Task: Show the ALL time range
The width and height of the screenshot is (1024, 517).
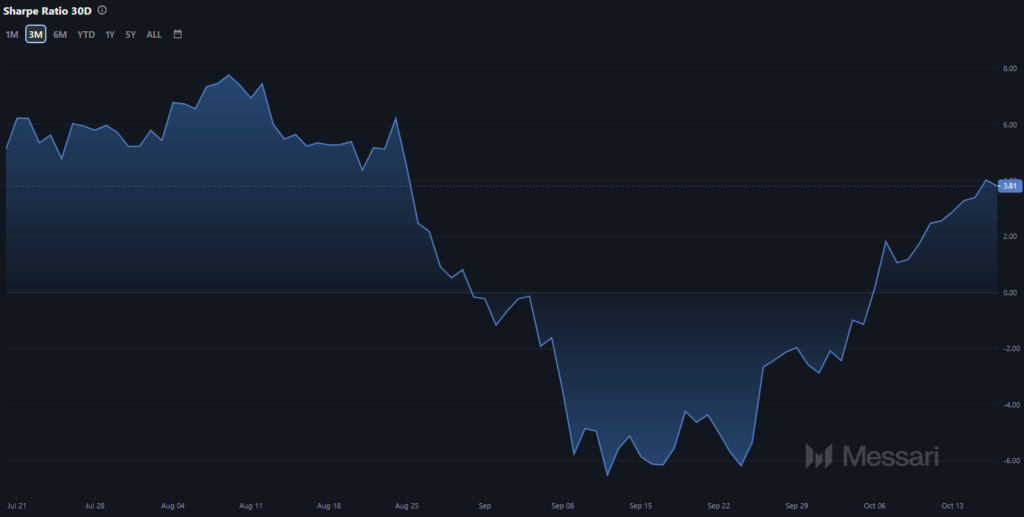Action: point(154,35)
